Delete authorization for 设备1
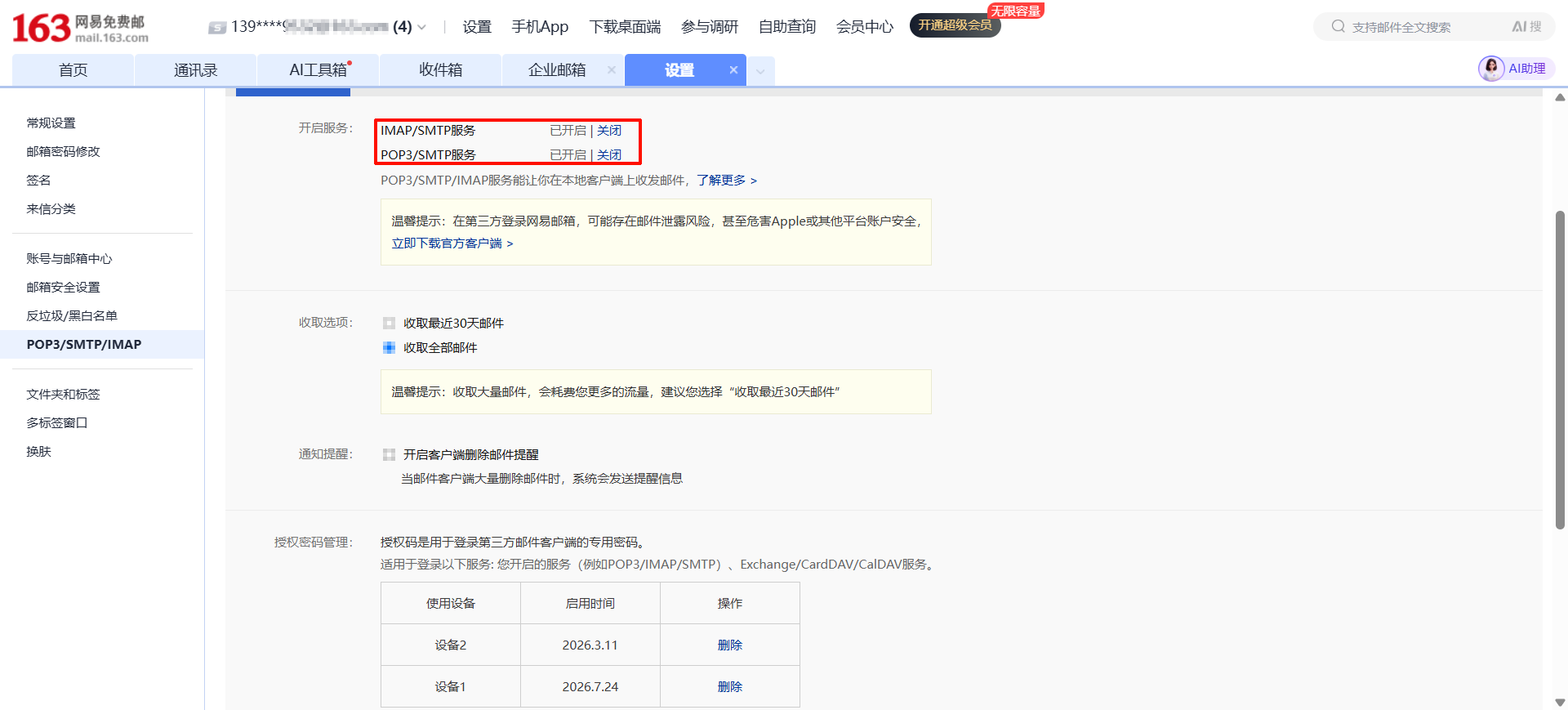 point(730,686)
